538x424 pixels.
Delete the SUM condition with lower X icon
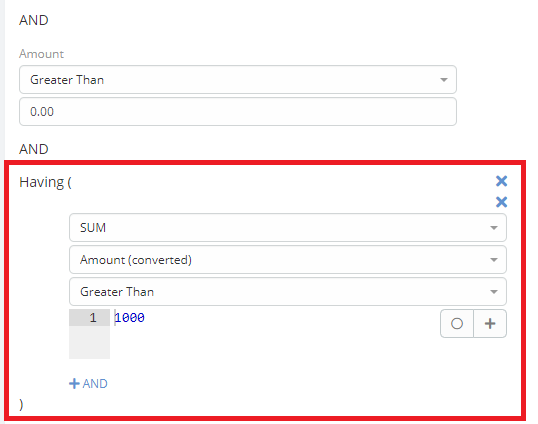[501, 202]
